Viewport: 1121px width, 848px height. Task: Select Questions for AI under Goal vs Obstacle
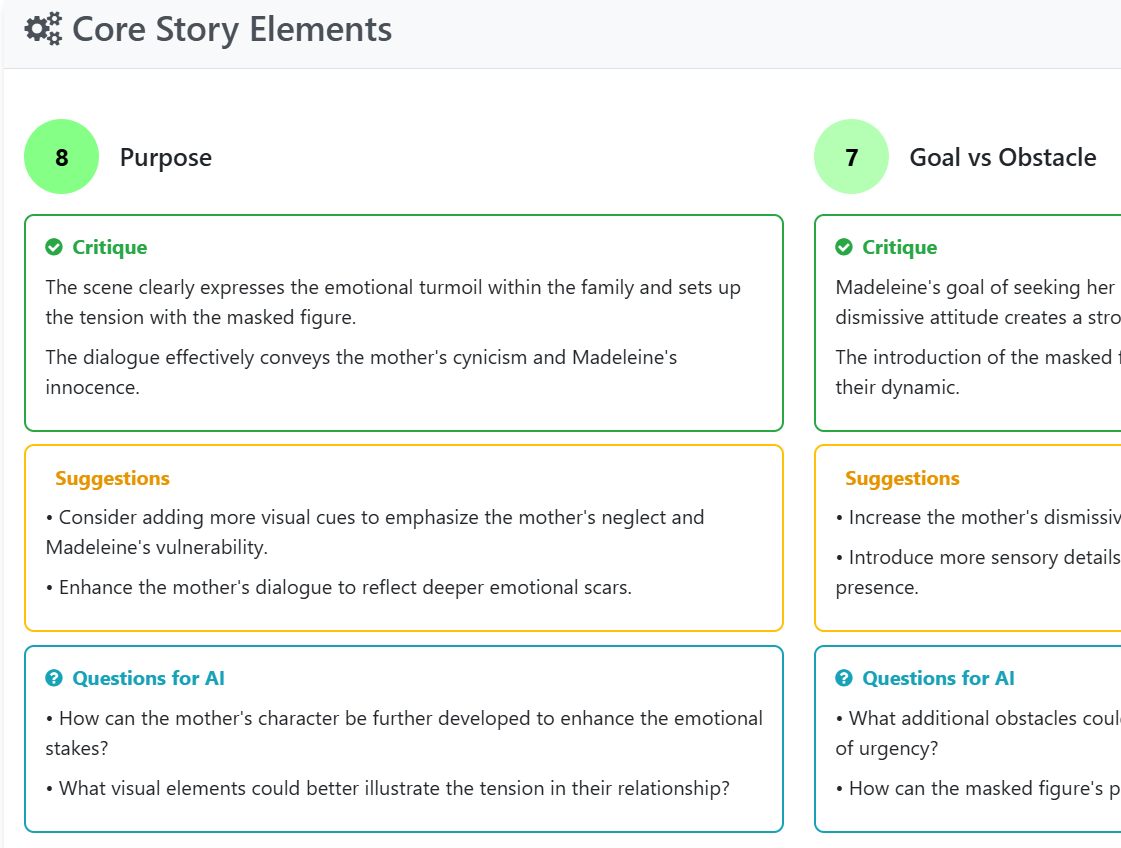click(939, 679)
